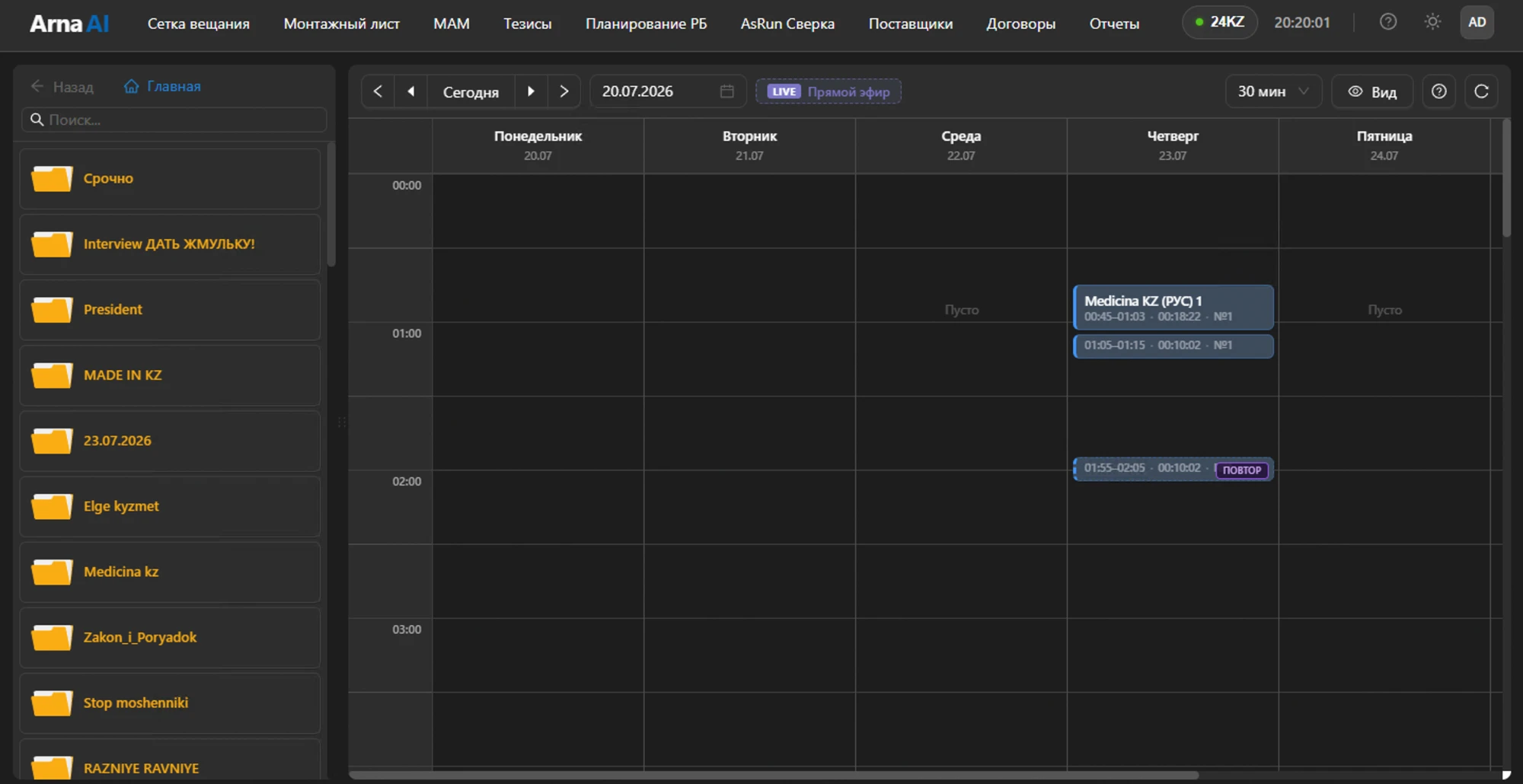Select the 01:55–02:05 ПОВТОР event block
Screen dimensions: 1523x784
click(1173, 469)
